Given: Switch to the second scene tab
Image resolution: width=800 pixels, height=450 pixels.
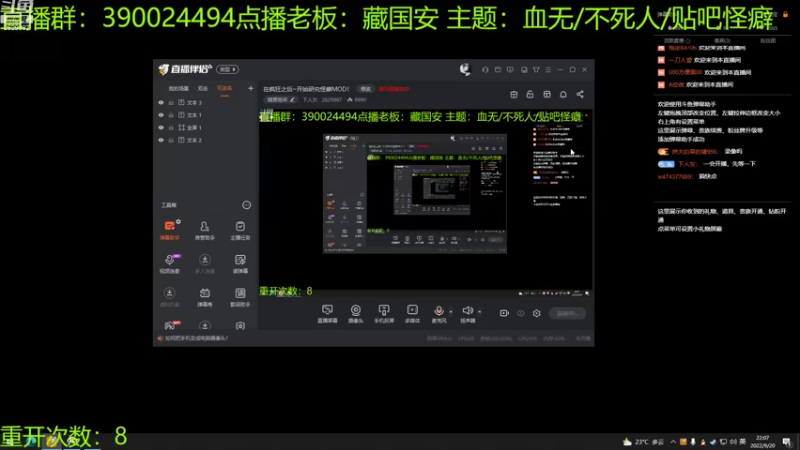Looking at the screenshot, I should [x=203, y=89].
